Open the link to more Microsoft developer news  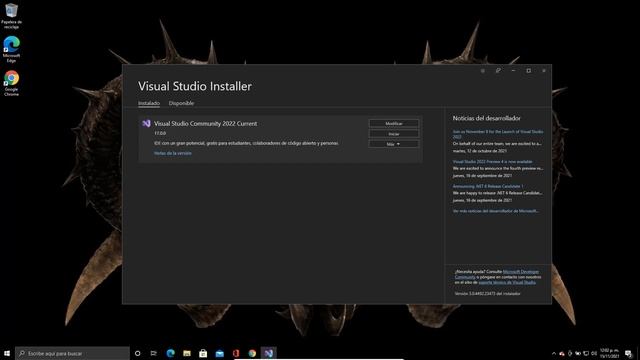coord(496,211)
